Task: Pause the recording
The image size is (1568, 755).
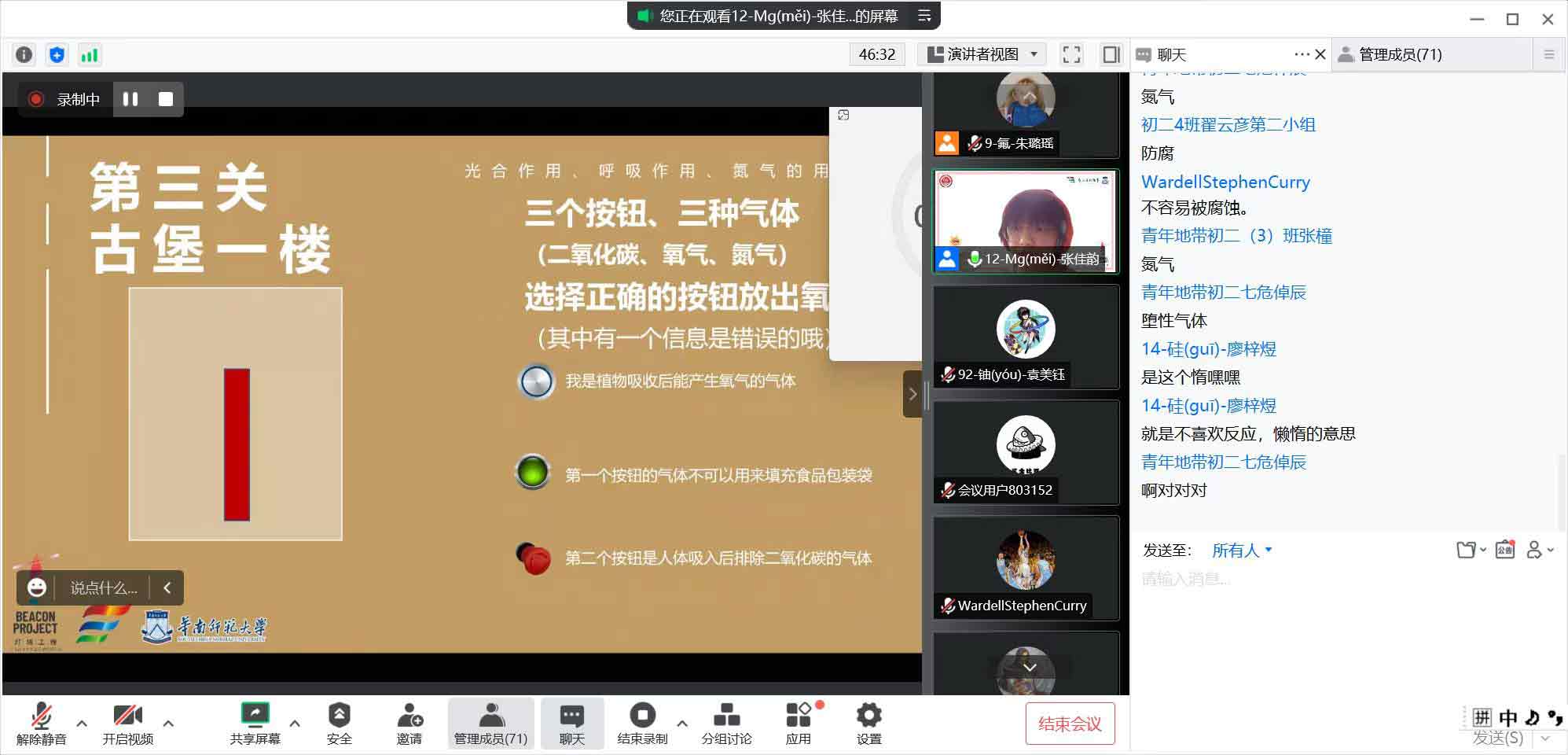Action: [130, 99]
